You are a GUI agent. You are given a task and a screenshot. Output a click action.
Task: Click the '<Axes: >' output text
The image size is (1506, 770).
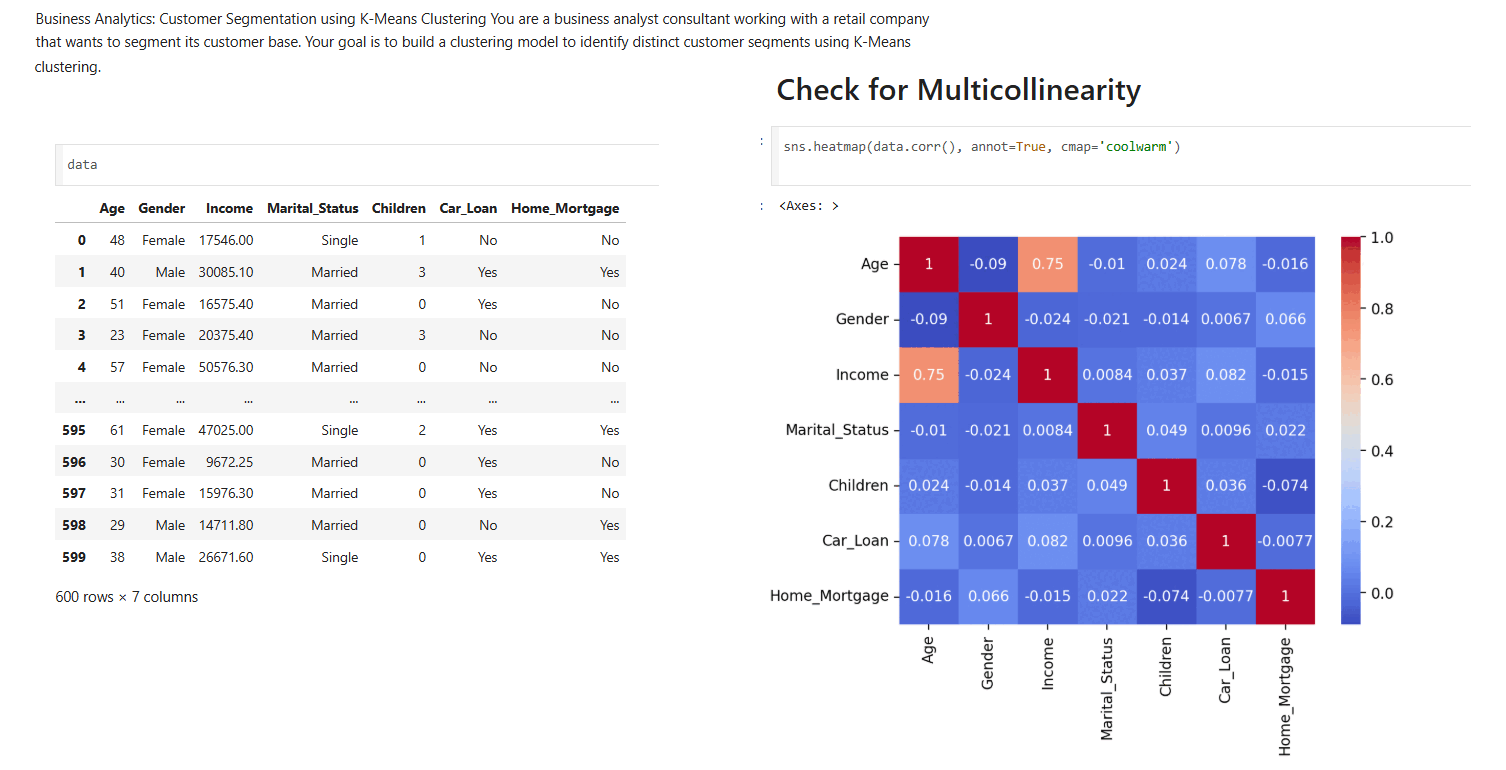tap(808, 206)
